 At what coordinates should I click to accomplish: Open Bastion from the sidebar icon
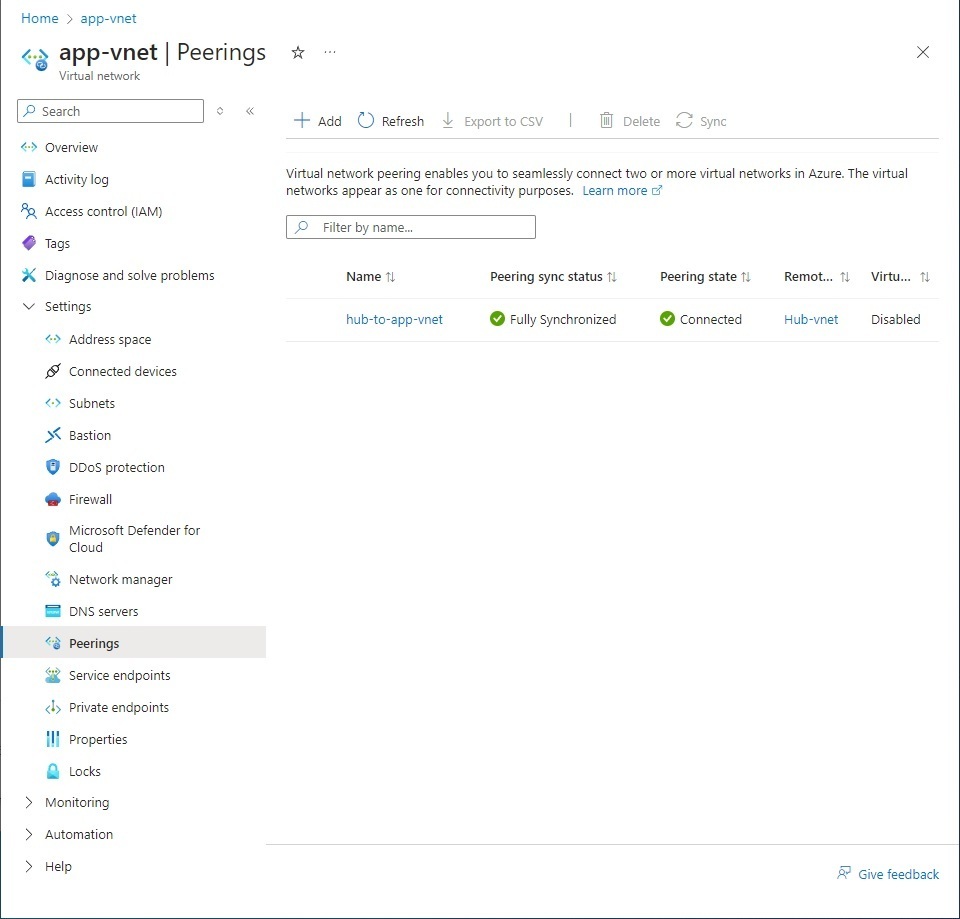pyautogui.click(x=54, y=435)
